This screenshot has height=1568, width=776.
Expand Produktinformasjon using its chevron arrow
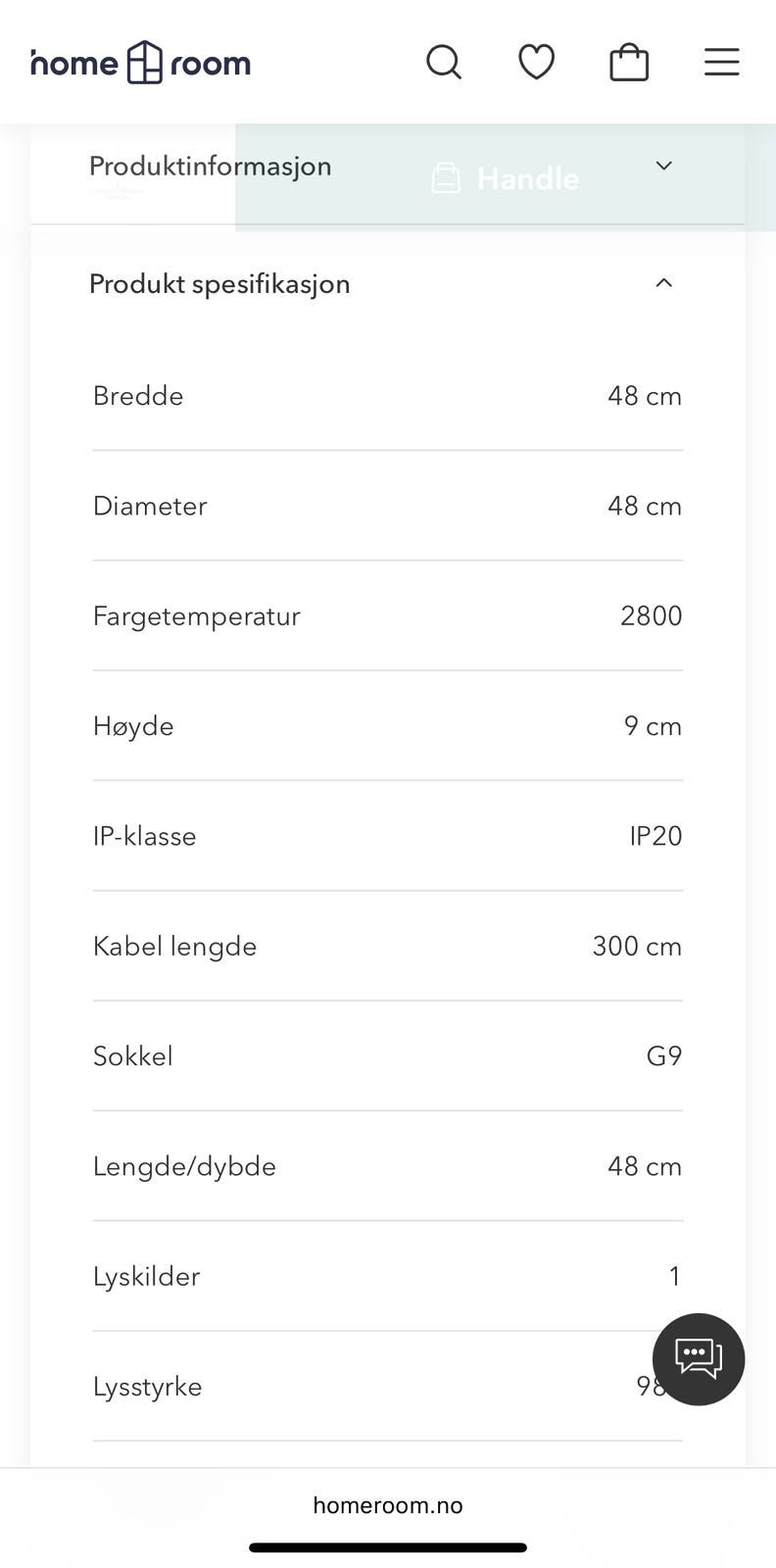[x=663, y=166]
